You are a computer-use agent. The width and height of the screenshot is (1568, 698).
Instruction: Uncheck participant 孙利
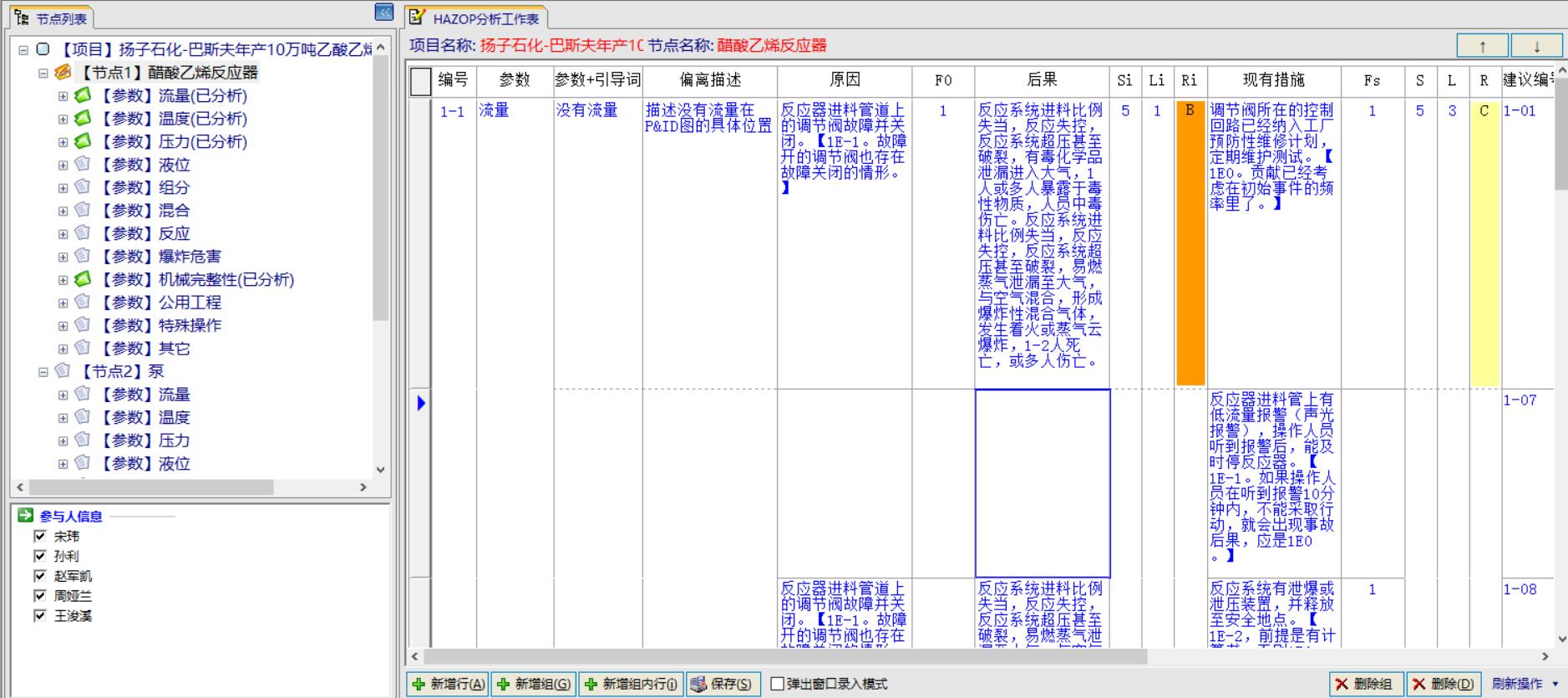click(x=39, y=556)
